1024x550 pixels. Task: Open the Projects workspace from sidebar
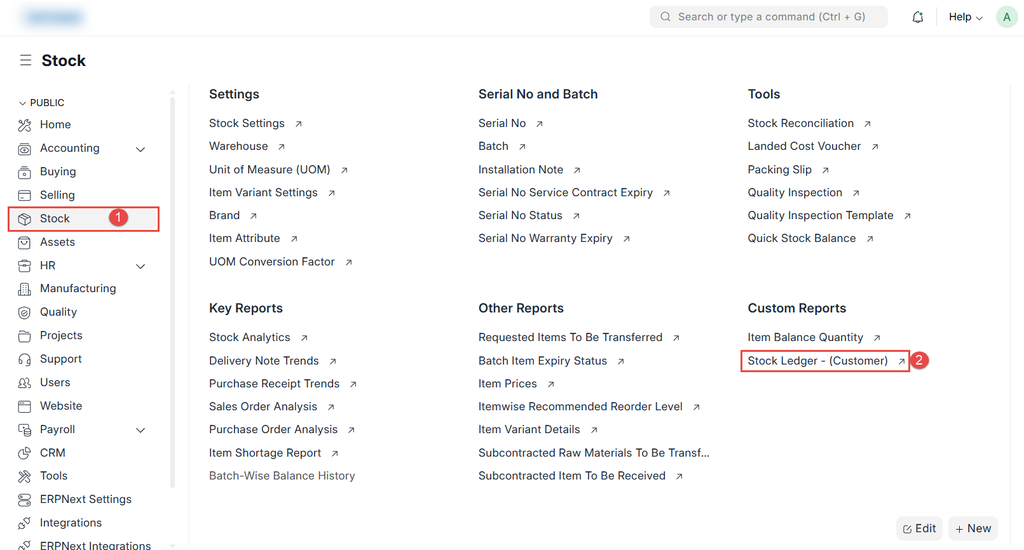point(61,336)
